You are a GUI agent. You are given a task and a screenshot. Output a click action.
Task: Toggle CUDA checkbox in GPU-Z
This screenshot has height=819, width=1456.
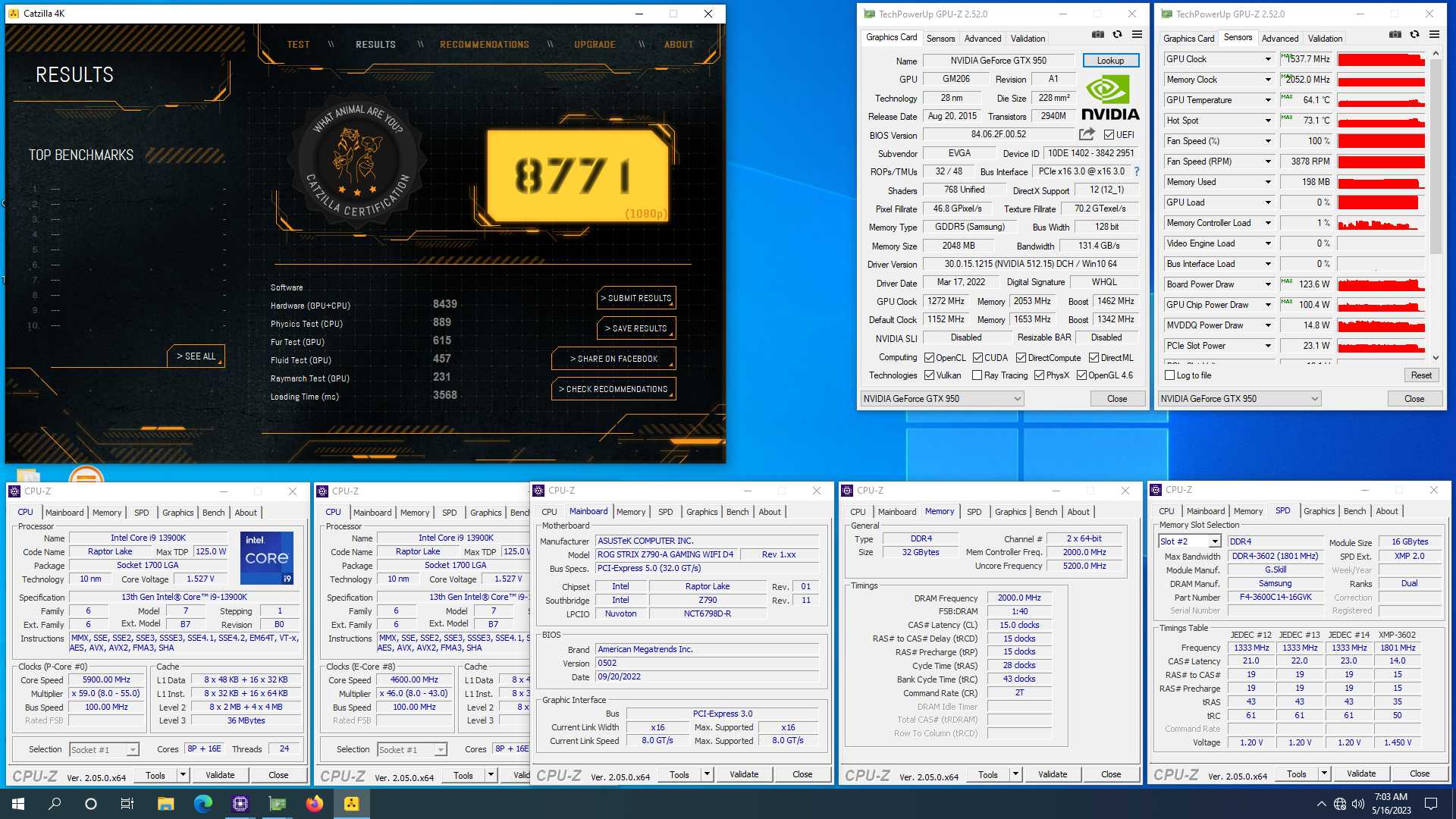click(978, 358)
